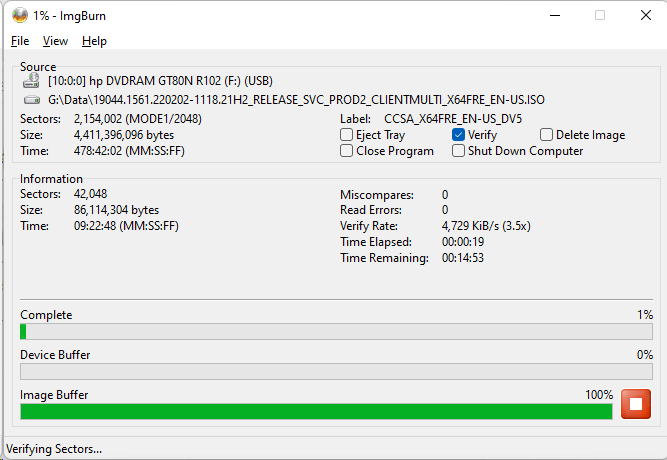Click the Verifying Sectors status bar
The image size is (667, 460).
tap(55, 449)
